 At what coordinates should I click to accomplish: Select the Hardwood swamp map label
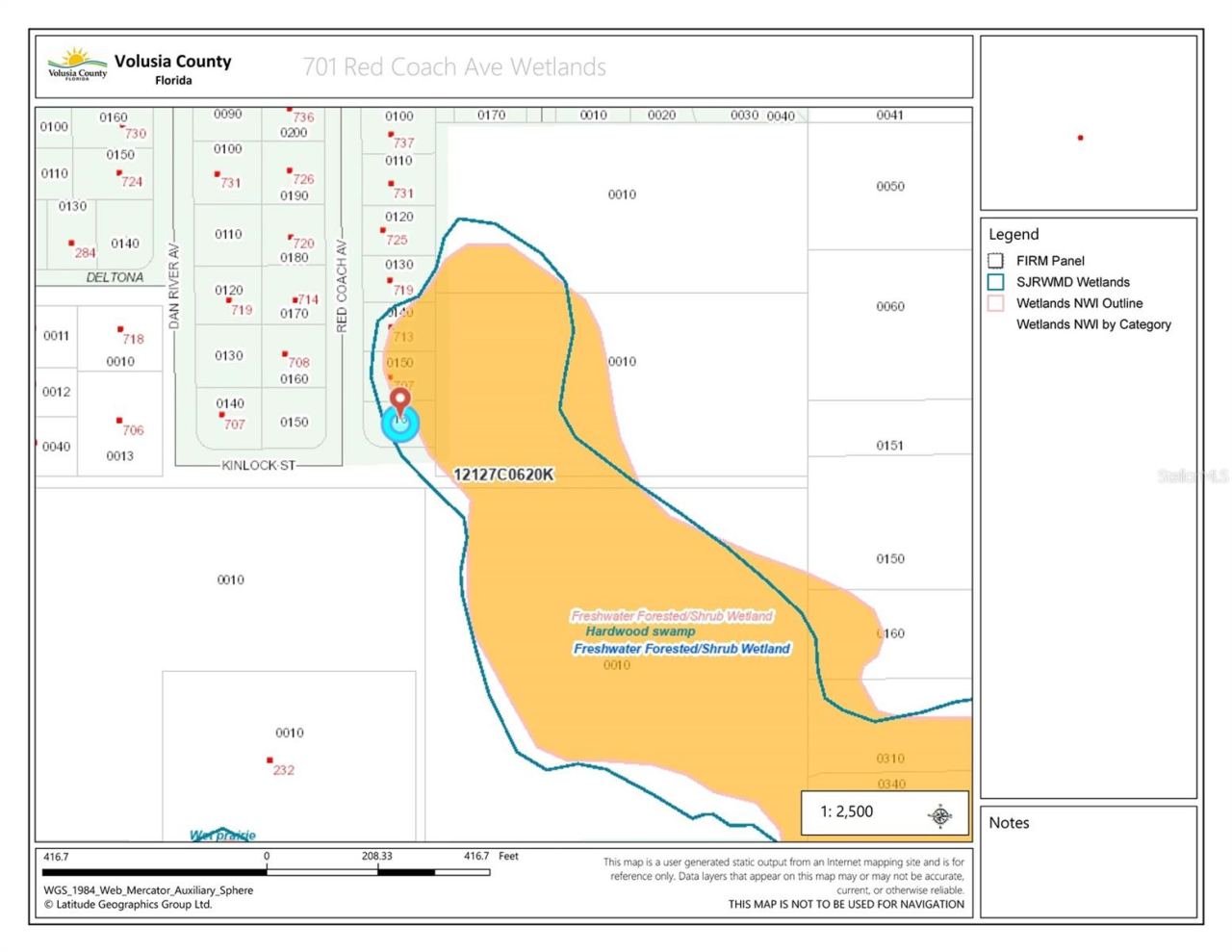point(640,631)
